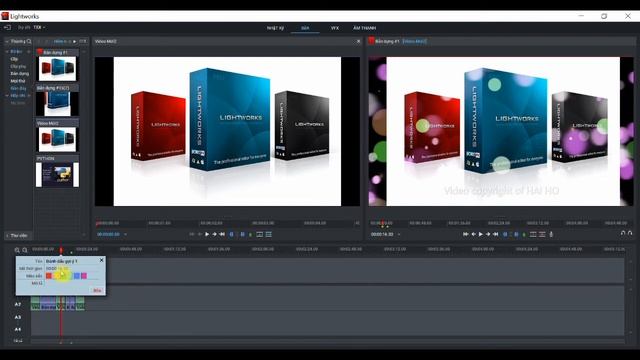
Task: Select the Mọi thứ filter
Action: tap(18, 81)
